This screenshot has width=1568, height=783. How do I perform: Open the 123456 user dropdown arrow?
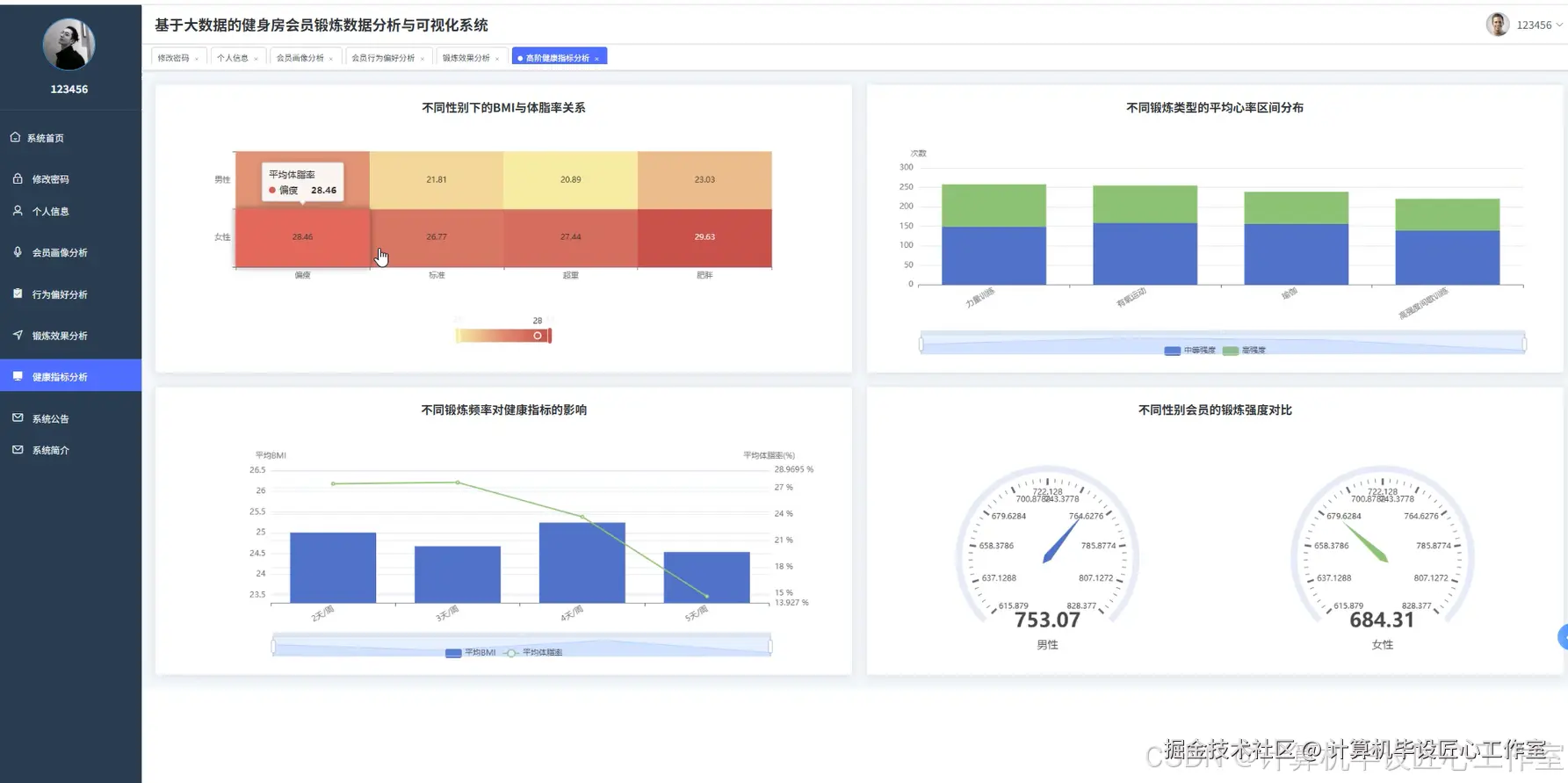(x=1559, y=25)
